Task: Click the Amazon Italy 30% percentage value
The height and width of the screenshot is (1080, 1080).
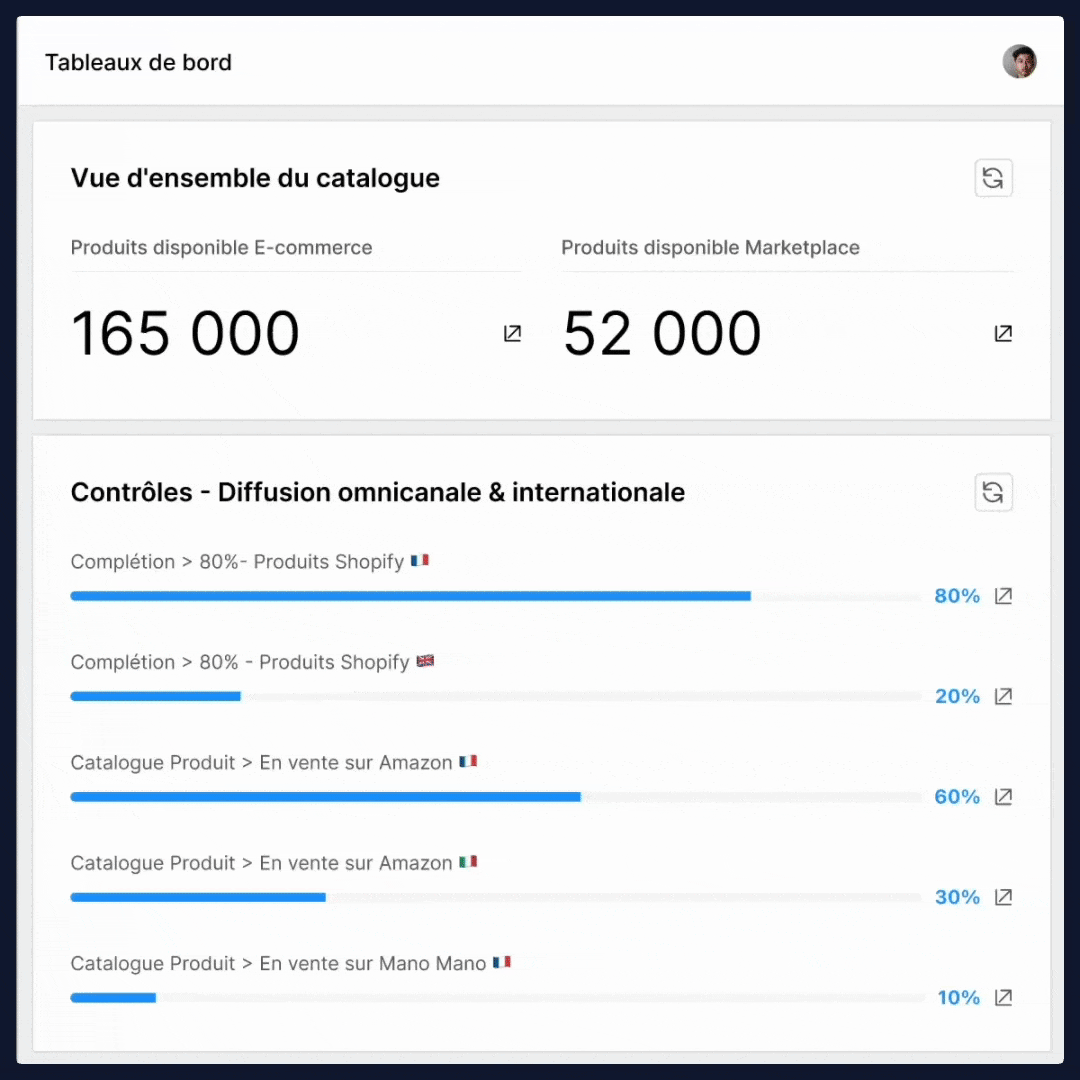Action: (957, 897)
